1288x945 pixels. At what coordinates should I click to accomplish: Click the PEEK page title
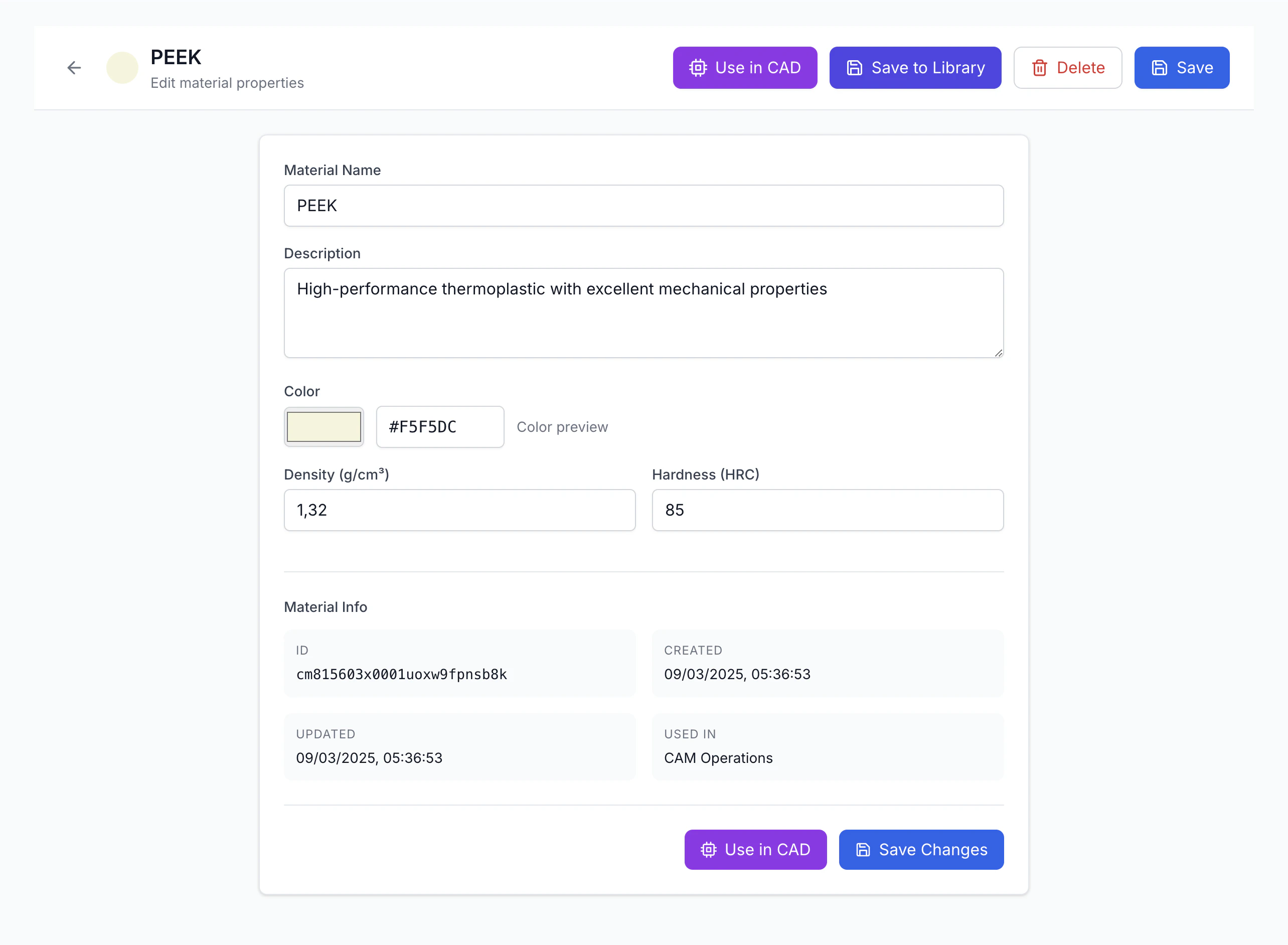tap(176, 57)
